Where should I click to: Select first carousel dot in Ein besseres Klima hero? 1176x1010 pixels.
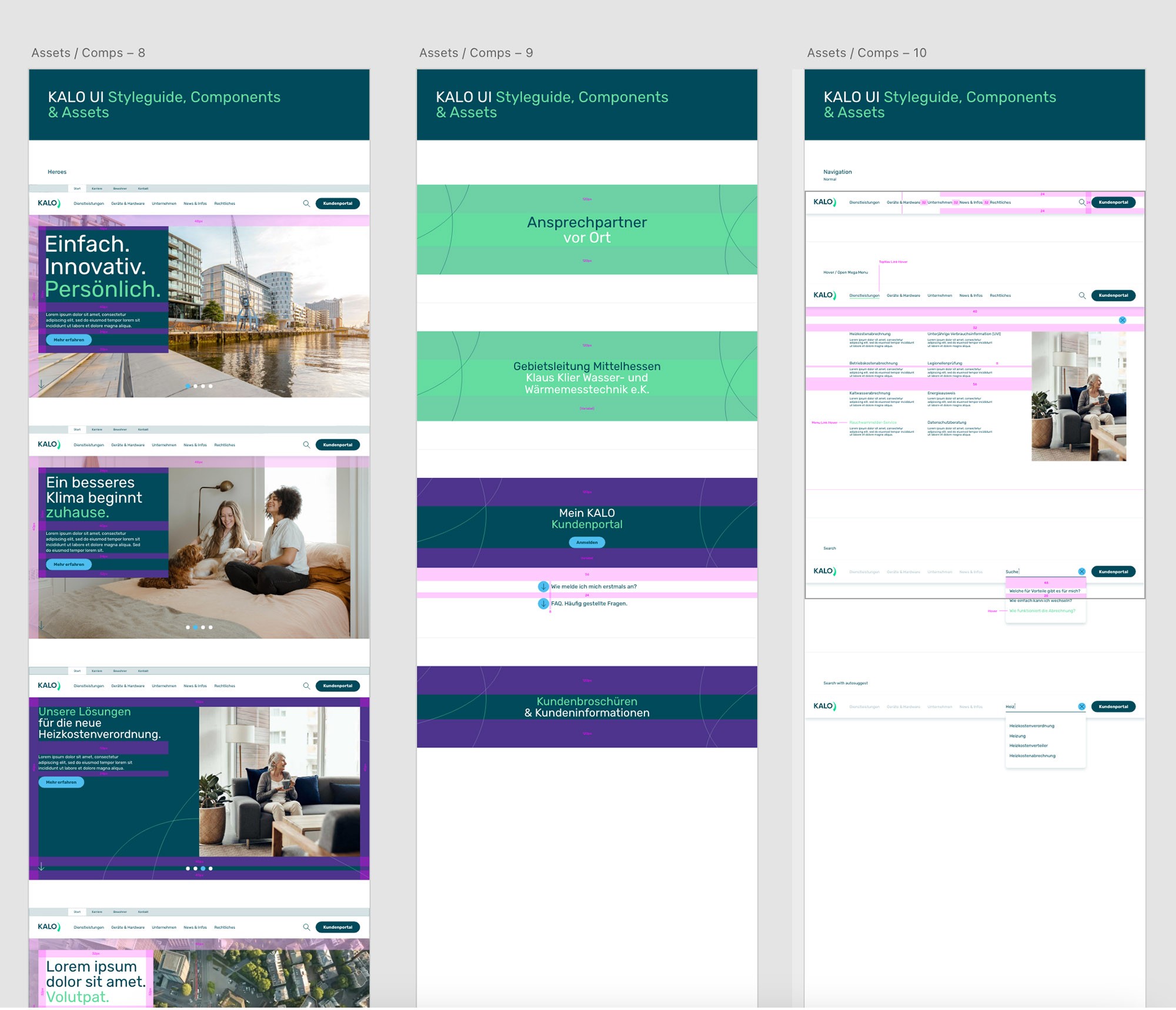point(188,628)
